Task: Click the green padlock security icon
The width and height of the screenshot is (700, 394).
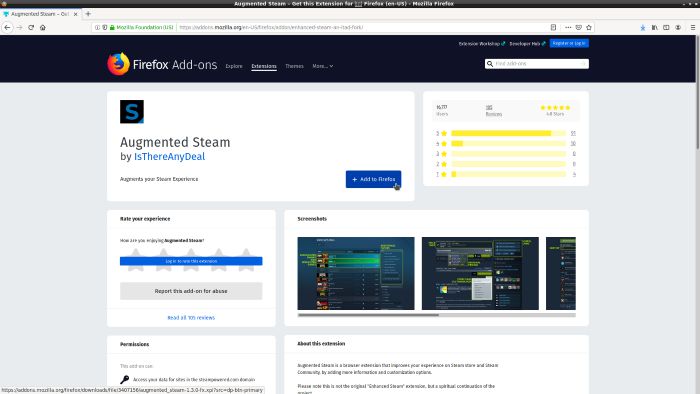Action: (112, 27)
